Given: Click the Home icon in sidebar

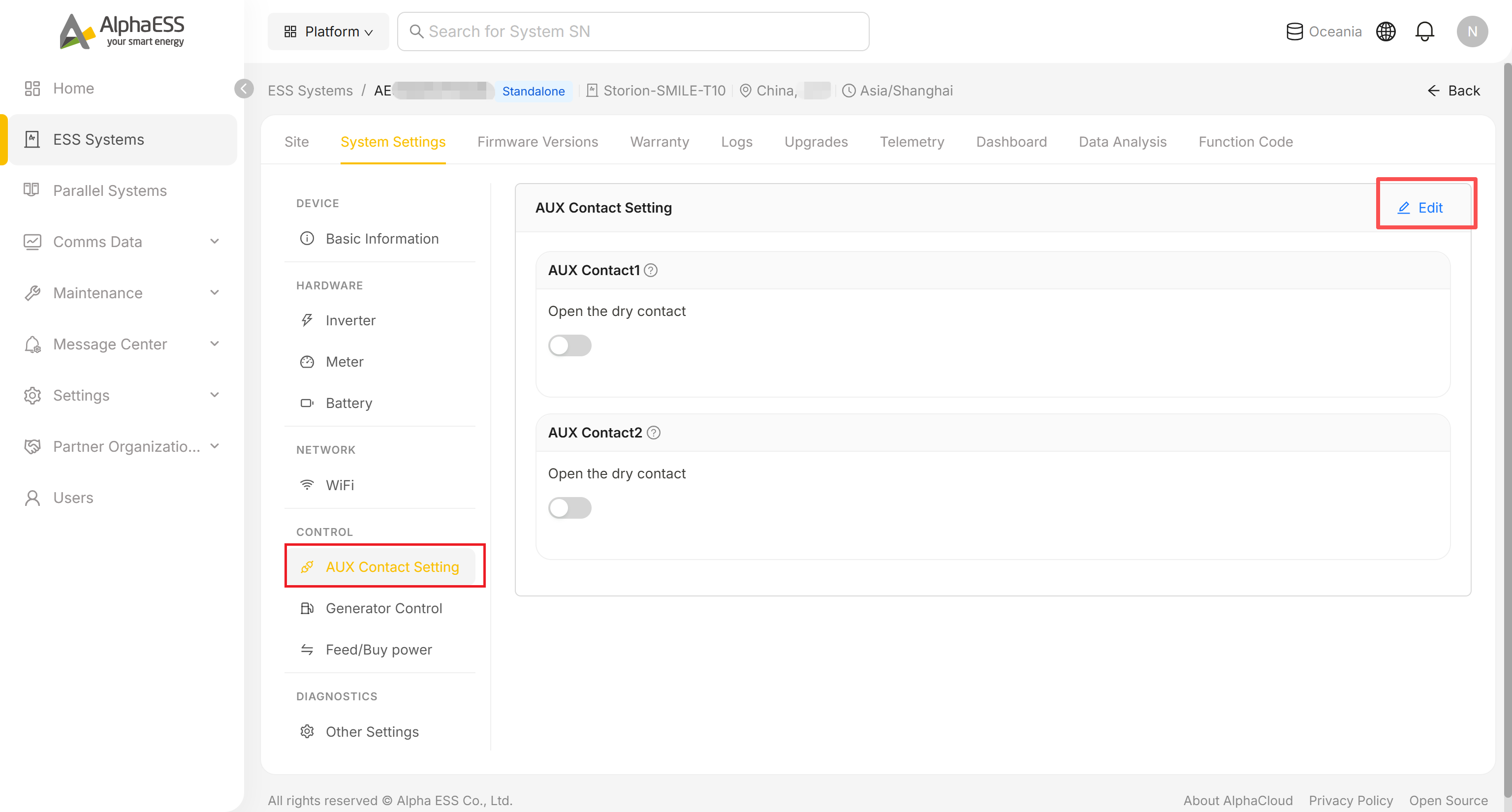Looking at the screenshot, I should [32, 88].
